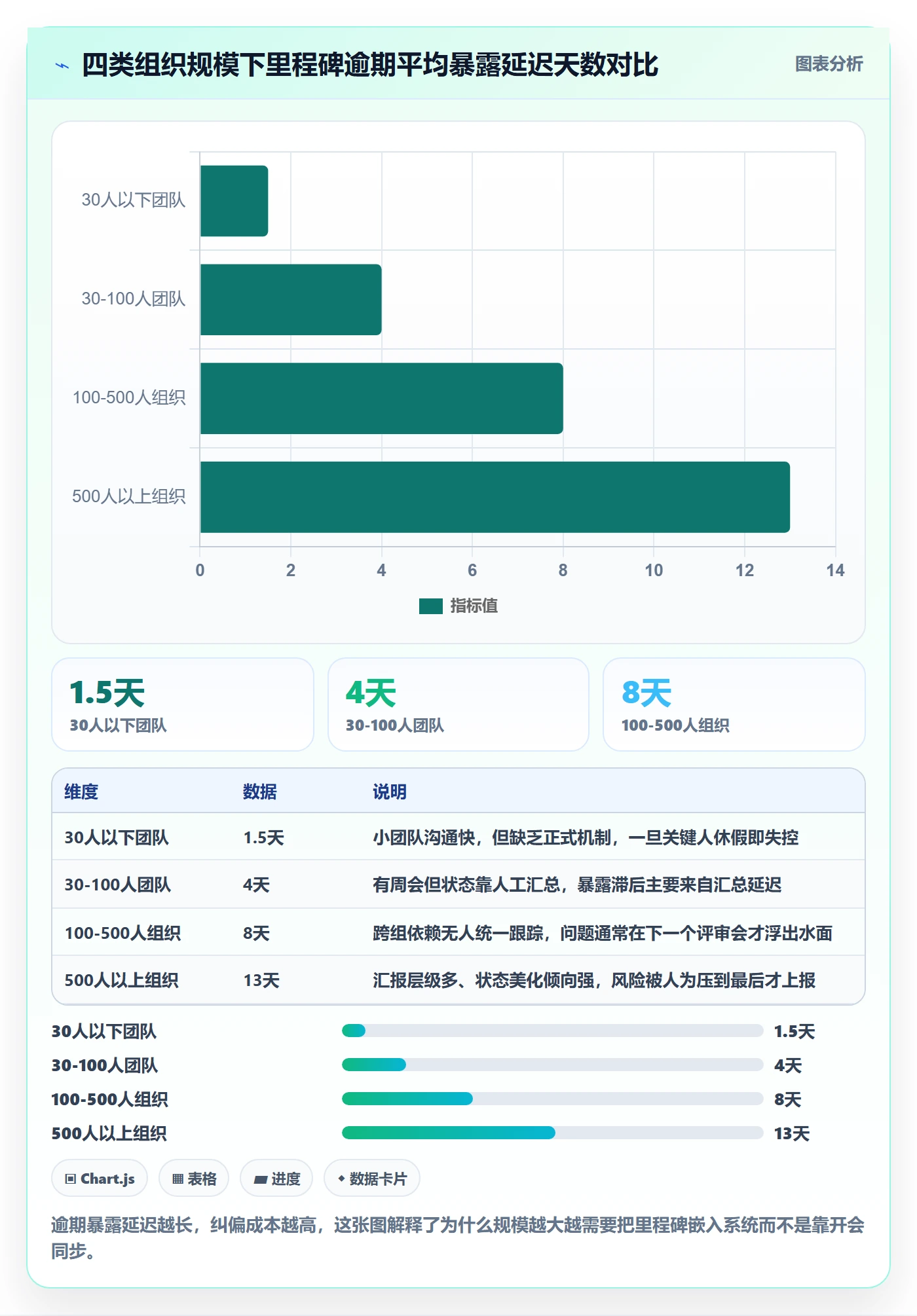
Task: Click the 100-500人组织 y-axis label
Action: (129, 398)
